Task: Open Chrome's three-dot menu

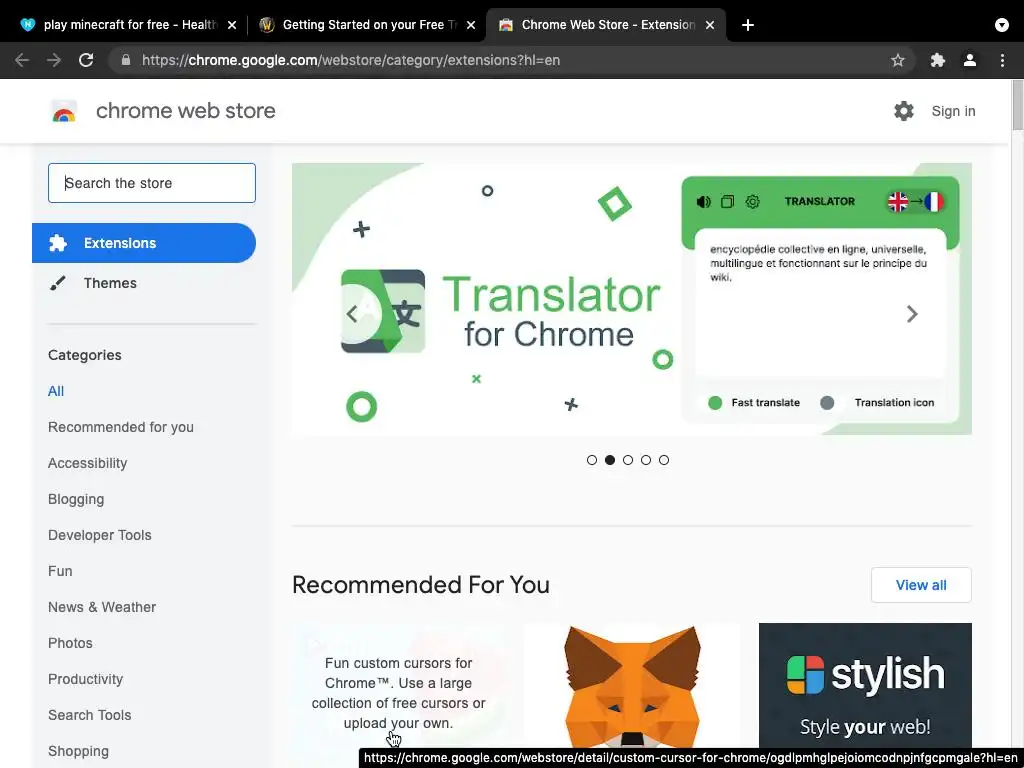Action: pyautogui.click(x=1002, y=60)
